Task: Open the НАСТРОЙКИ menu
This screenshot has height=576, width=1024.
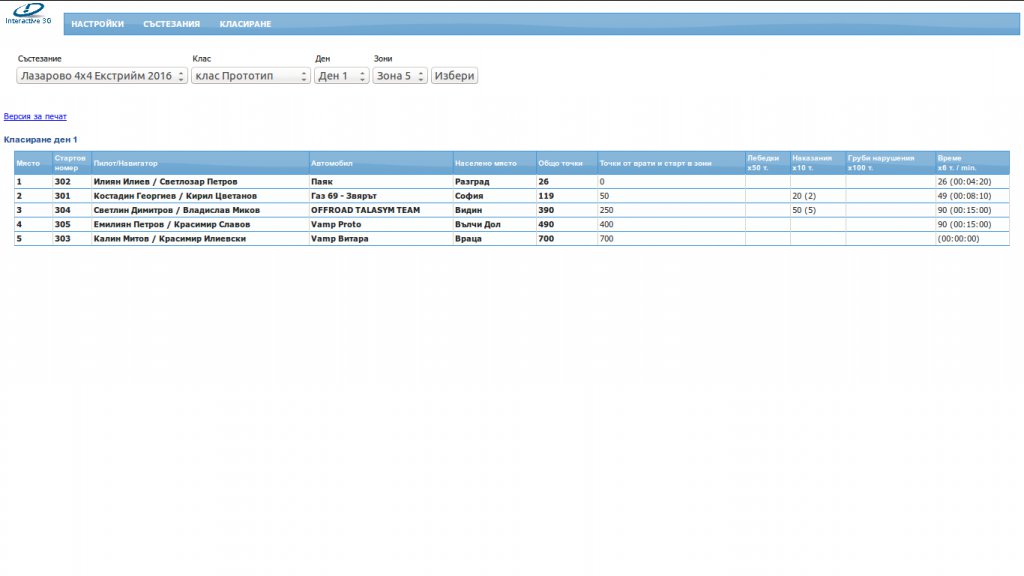Action: (97, 24)
